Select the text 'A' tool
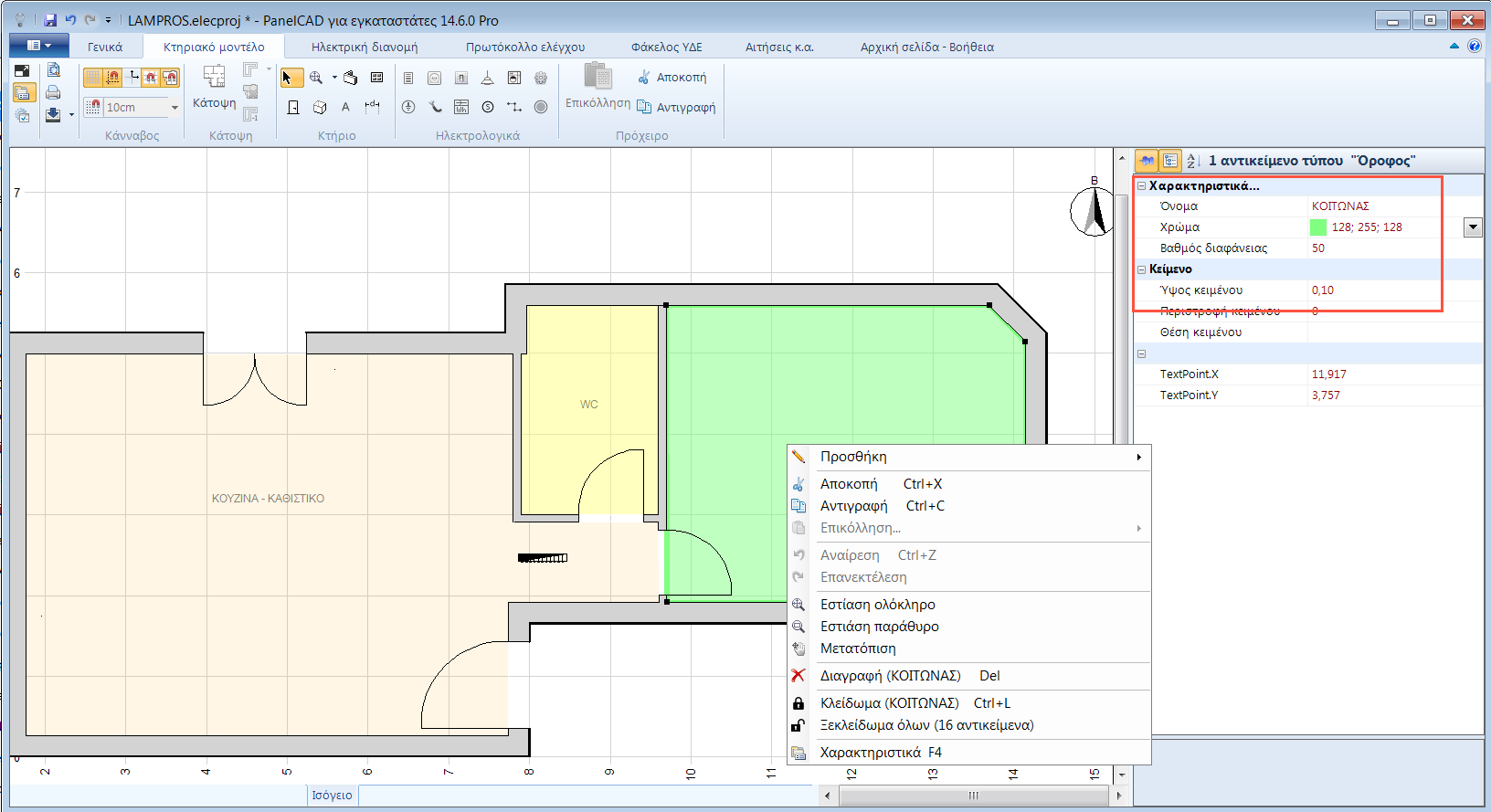The width and height of the screenshot is (1491, 812). pyautogui.click(x=345, y=107)
